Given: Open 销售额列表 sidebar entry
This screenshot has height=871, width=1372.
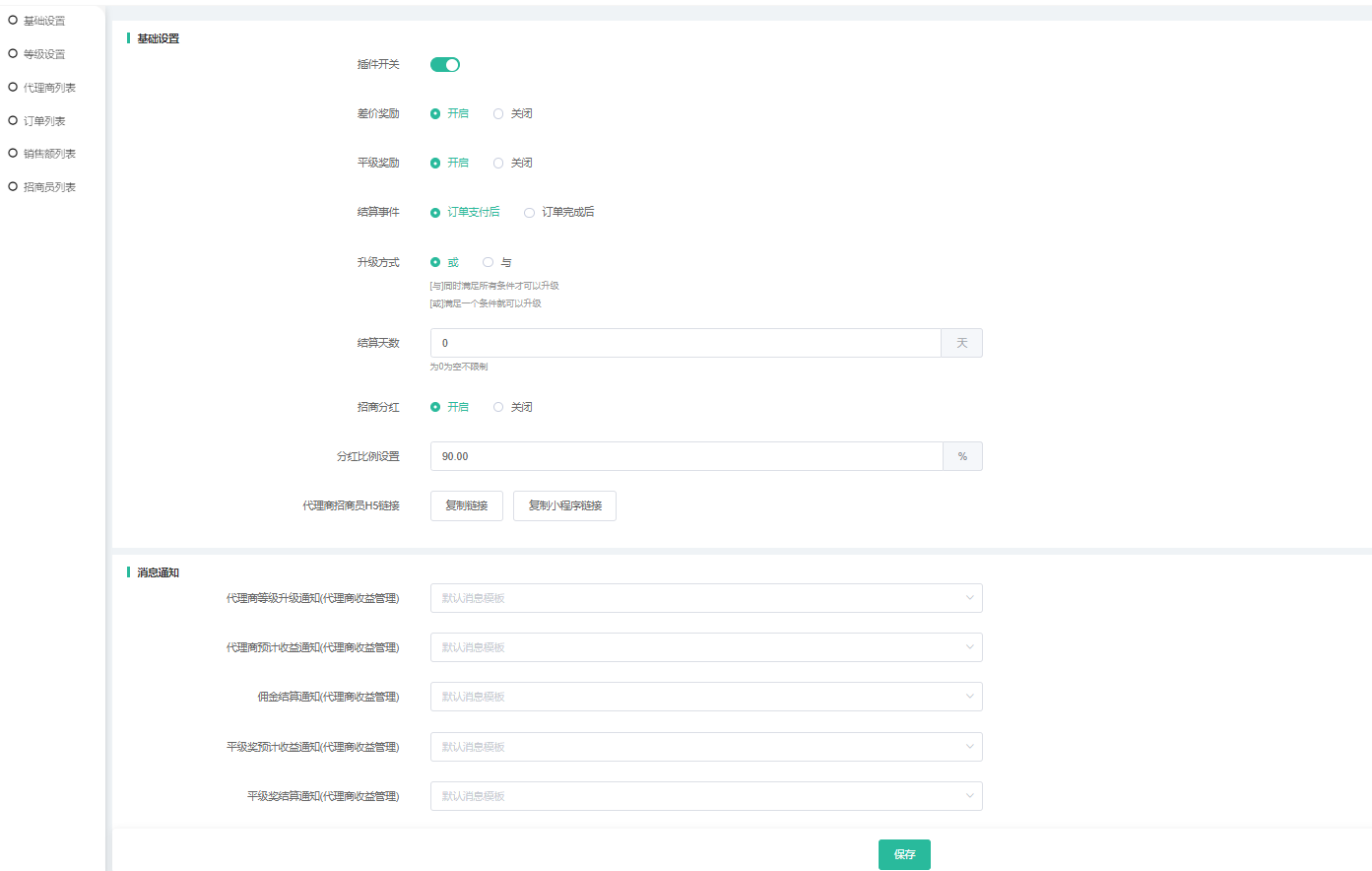Looking at the screenshot, I should click(48, 154).
